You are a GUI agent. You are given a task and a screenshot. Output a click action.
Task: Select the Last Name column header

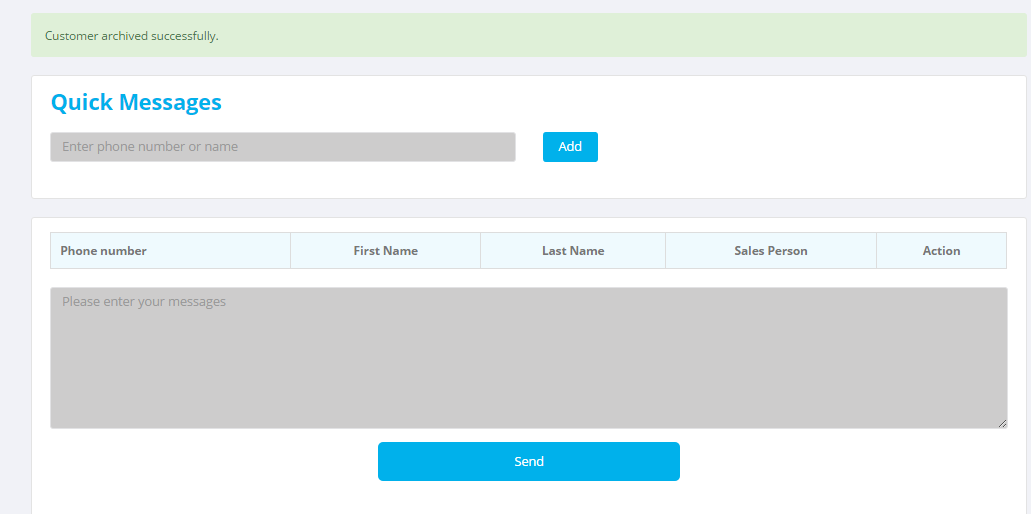573,250
